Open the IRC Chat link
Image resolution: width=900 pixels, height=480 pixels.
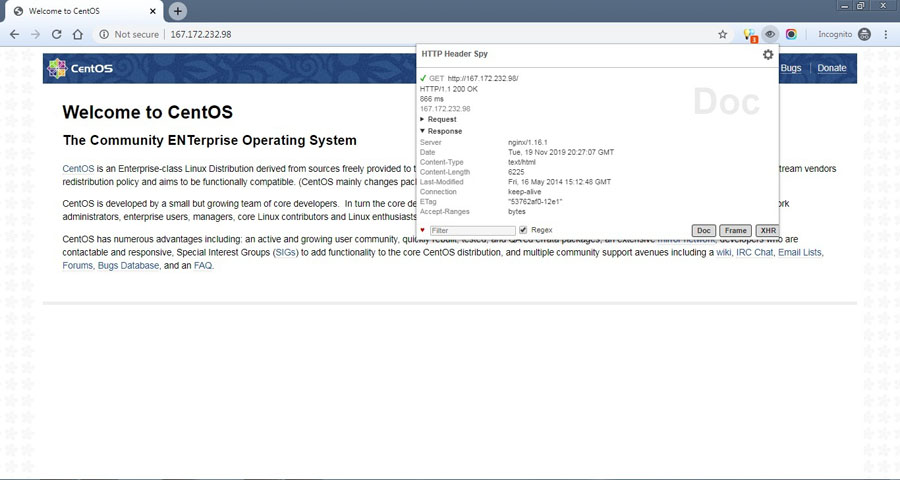click(x=755, y=253)
